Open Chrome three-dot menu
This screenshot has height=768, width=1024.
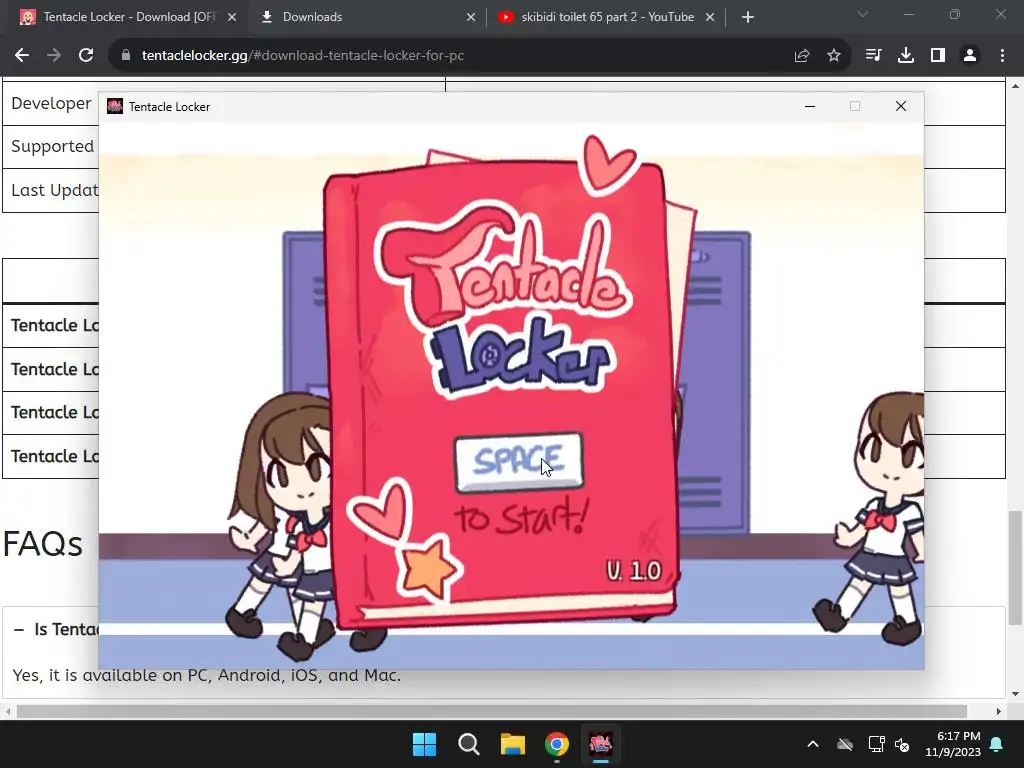(1002, 56)
